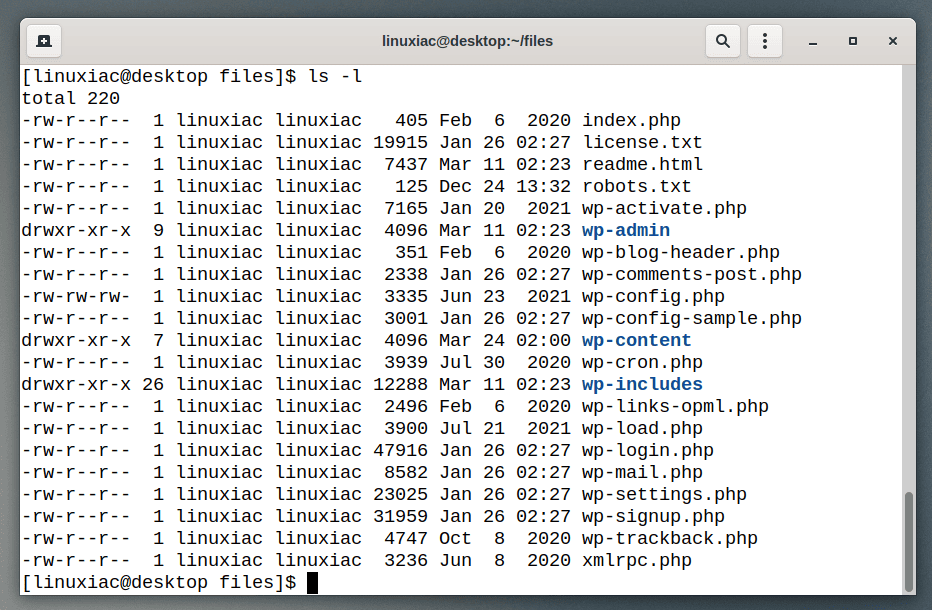Click the wp-login.php filename
The height and width of the screenshot is (610, 932).
[x=648, y=451]
